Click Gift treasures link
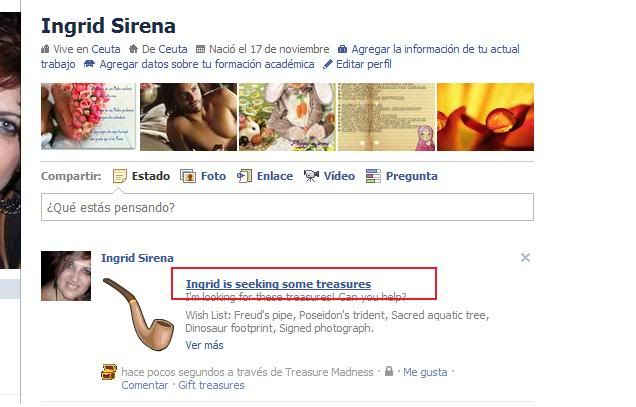Viewport: 636px width, 407px height. pyautogui.click(x=211, y=385)
